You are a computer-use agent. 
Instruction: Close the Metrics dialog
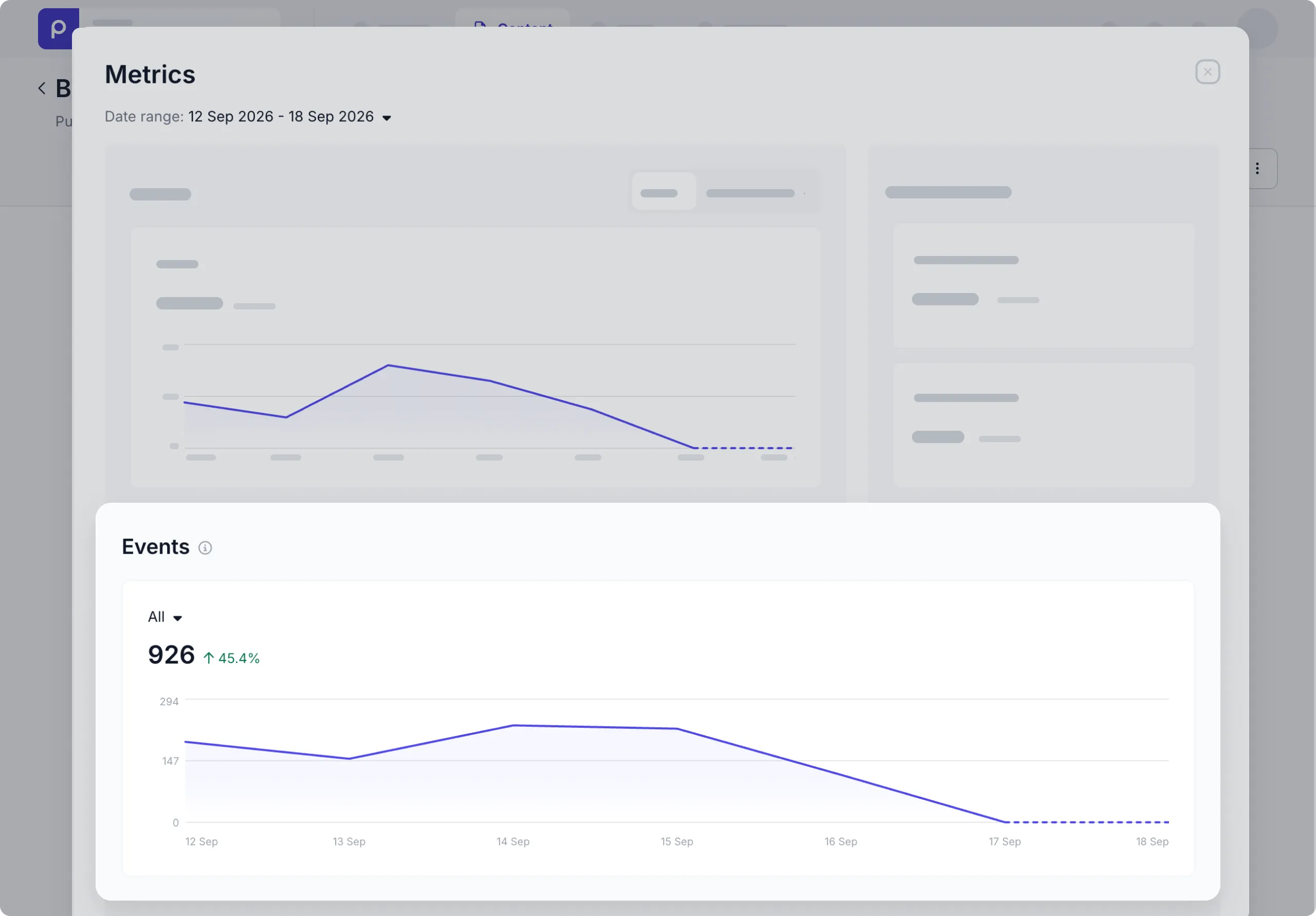click(x=1207, y=71)
